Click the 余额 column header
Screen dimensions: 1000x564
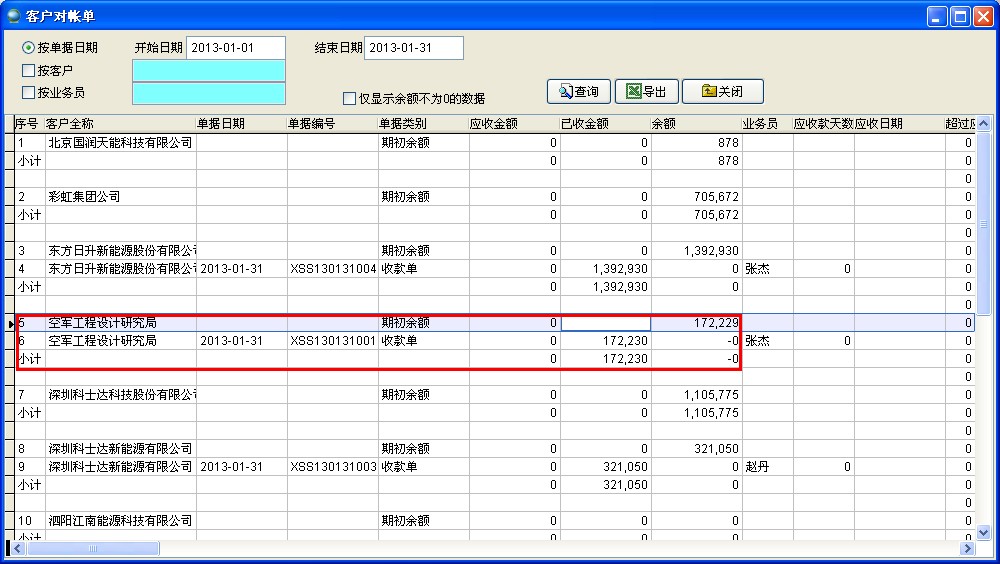(695, 124)
